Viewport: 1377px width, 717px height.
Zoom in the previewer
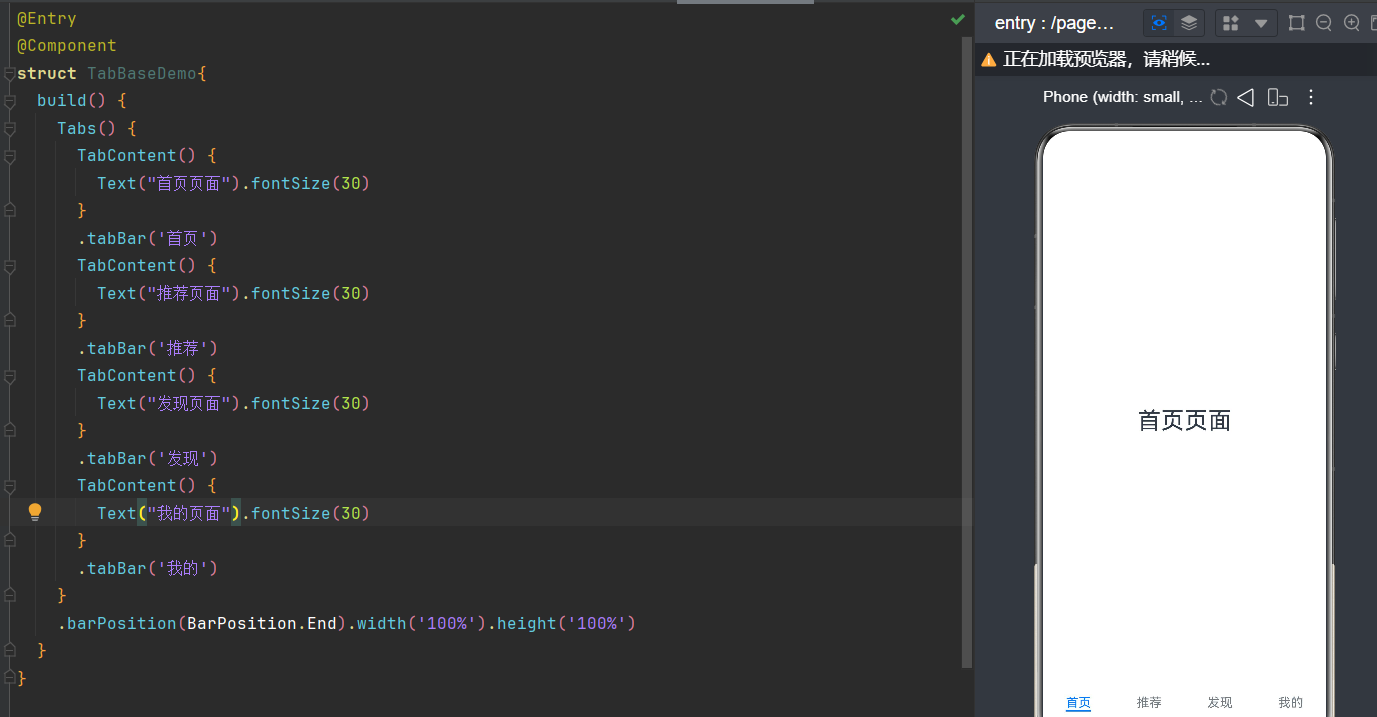[1352, 23]
